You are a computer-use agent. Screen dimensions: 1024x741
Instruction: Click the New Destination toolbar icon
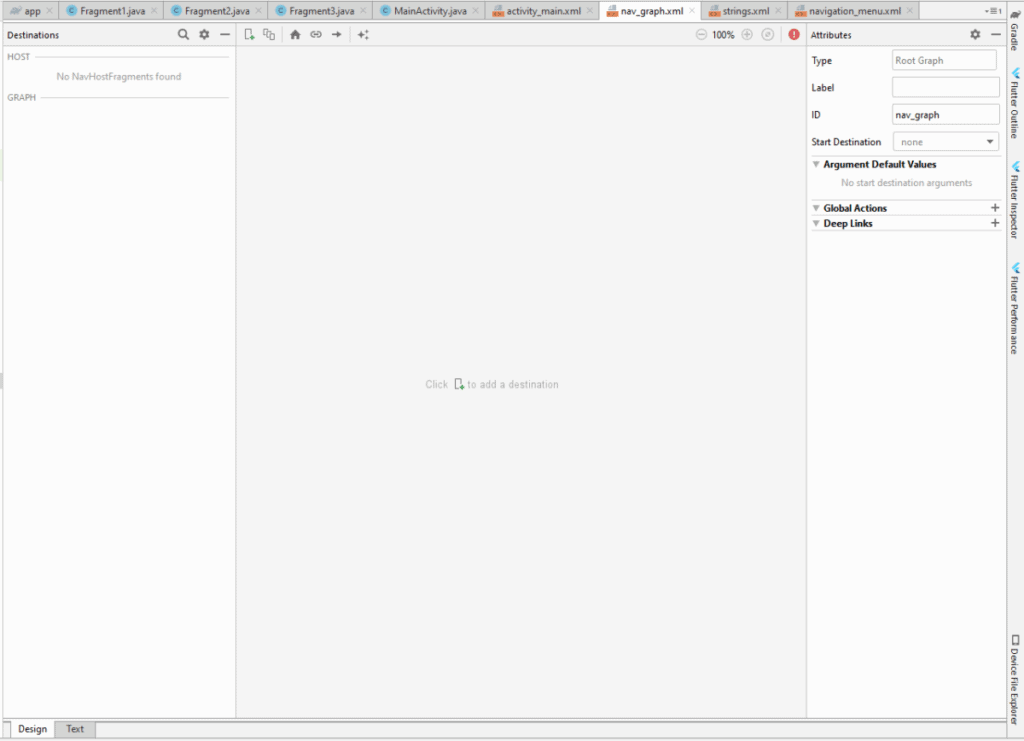tap(250, 34)
